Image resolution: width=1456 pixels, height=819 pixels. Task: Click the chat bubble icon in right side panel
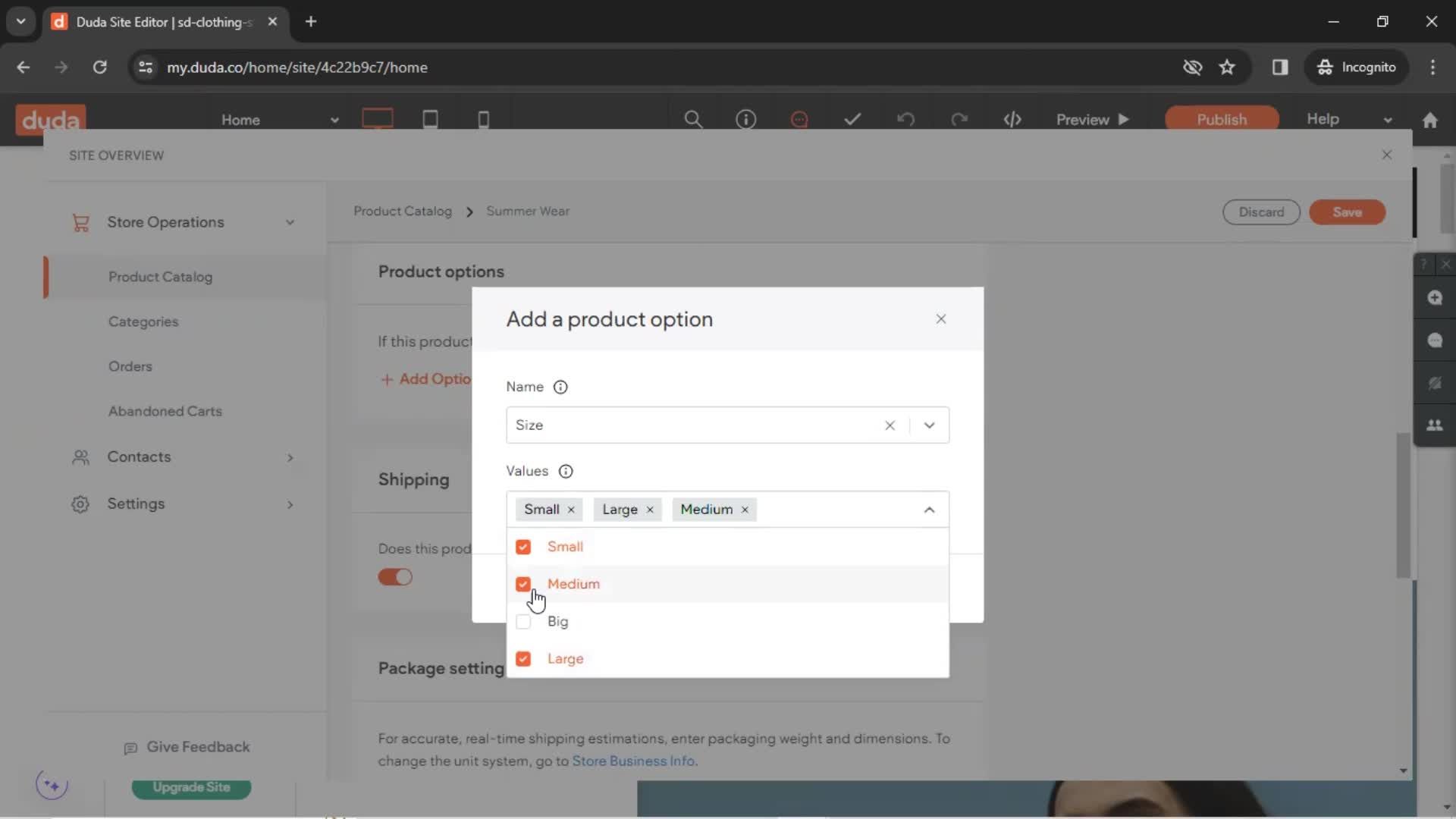coord(1435,340)
